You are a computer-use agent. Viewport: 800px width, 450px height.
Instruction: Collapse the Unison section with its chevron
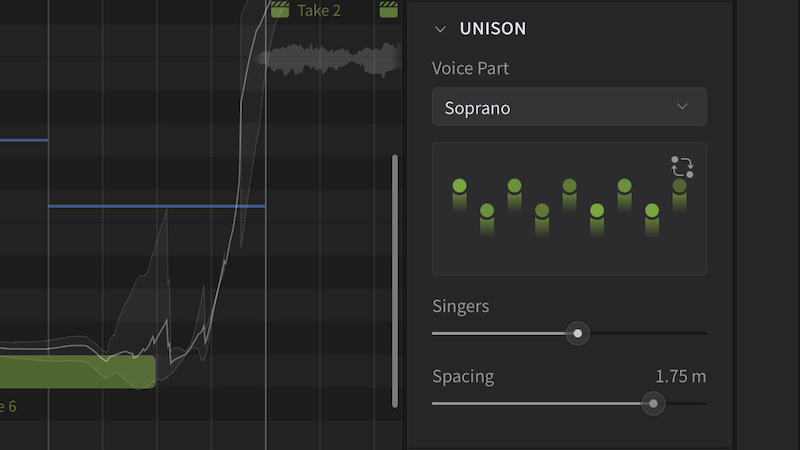(440, 29)
